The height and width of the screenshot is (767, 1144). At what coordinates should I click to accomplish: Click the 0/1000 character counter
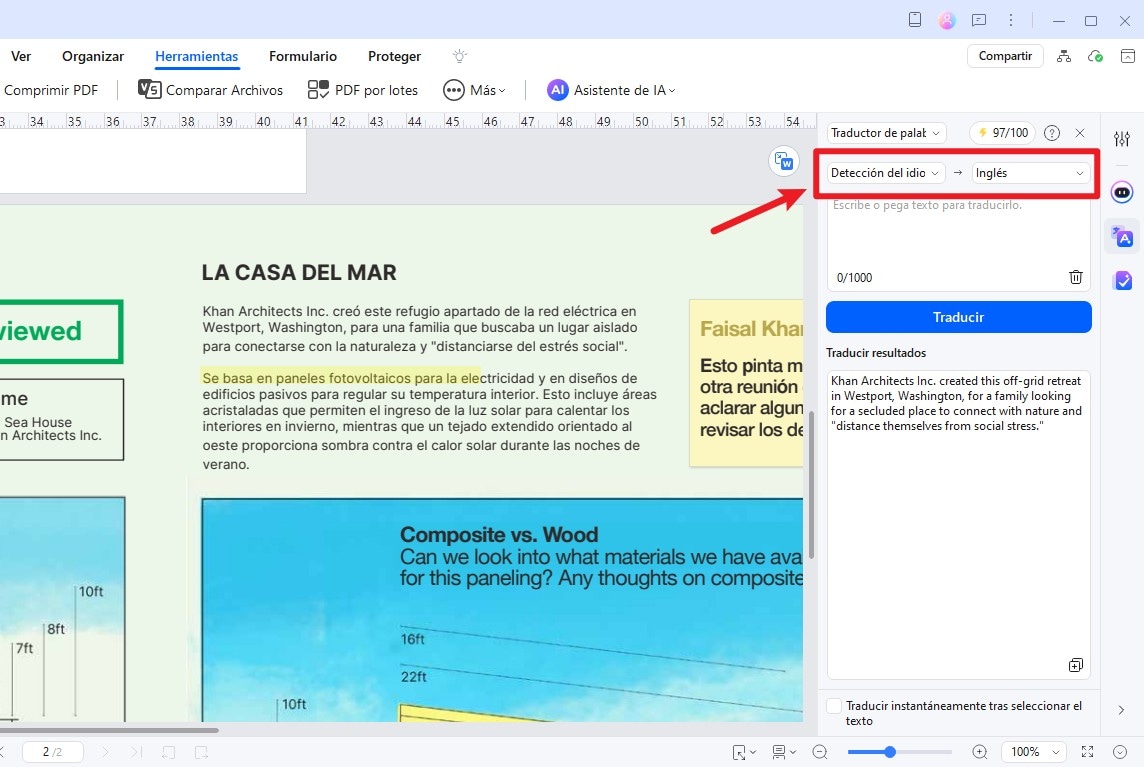(x=854, y=277)
